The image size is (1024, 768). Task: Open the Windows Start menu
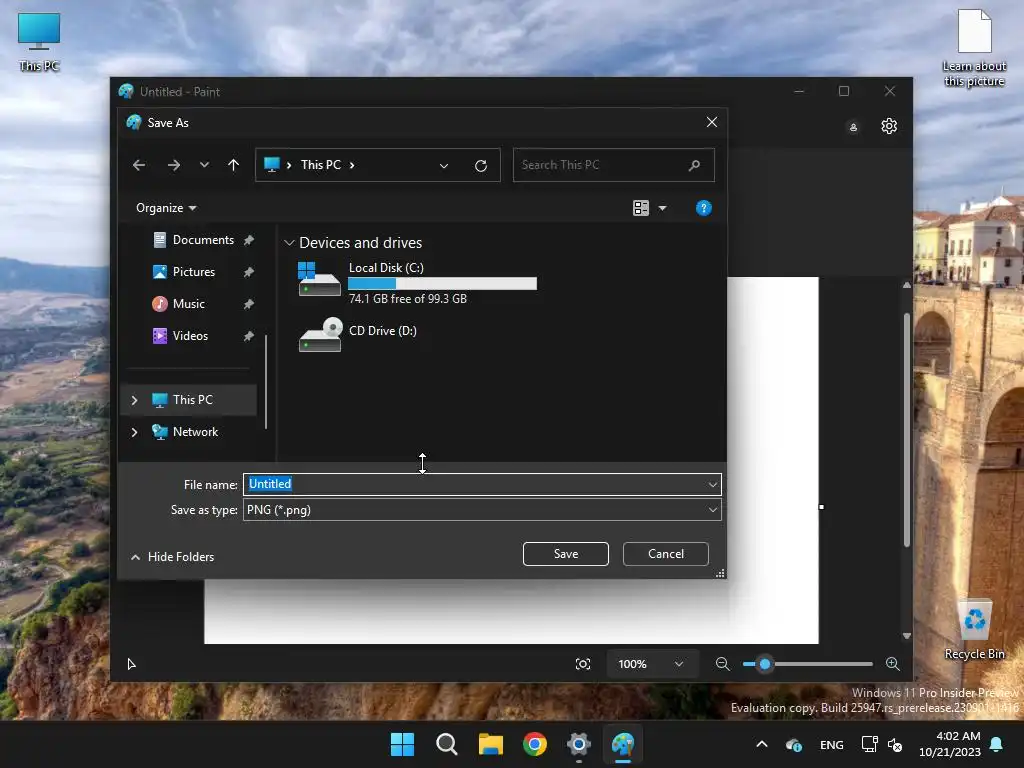click(402, 744)
